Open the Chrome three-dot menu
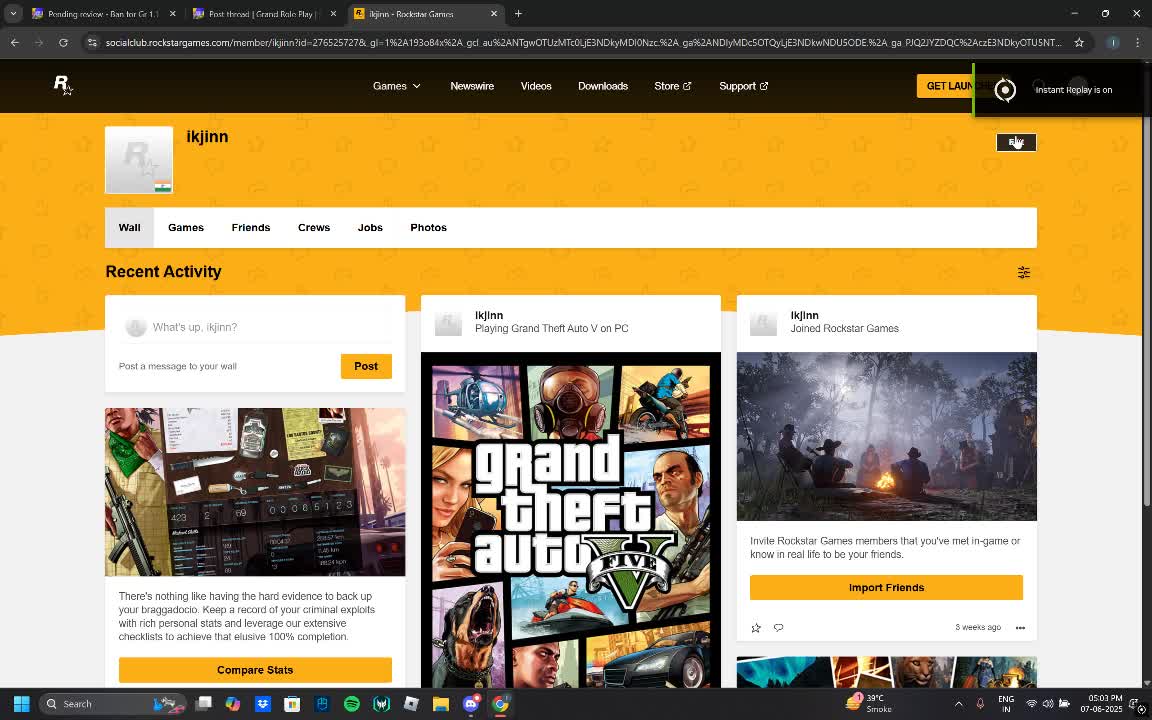The image size is (1152, 720). point(1137,43)
